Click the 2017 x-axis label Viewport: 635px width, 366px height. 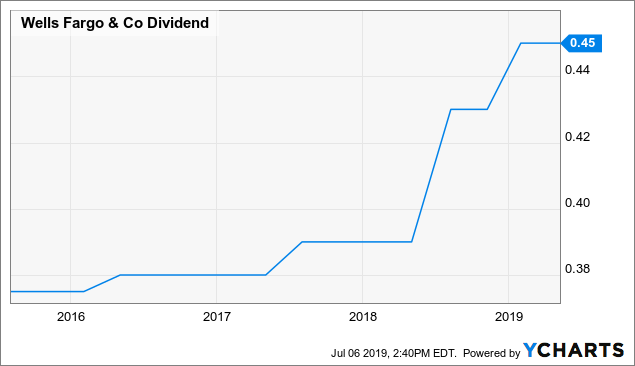(x=217, y=317)
